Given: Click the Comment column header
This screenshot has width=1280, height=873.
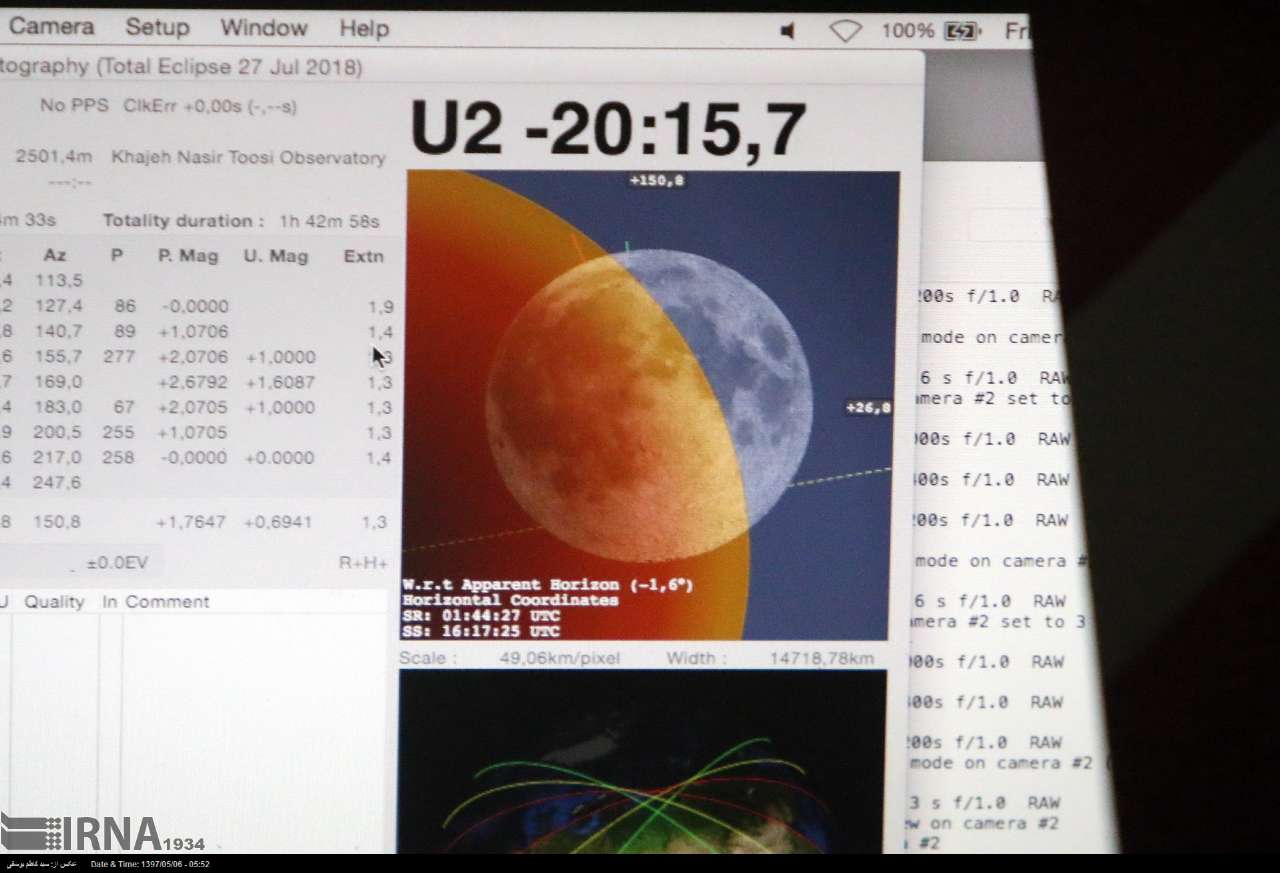Looking at the screenshot, I should pyautogui.click(x=167, y=602).
